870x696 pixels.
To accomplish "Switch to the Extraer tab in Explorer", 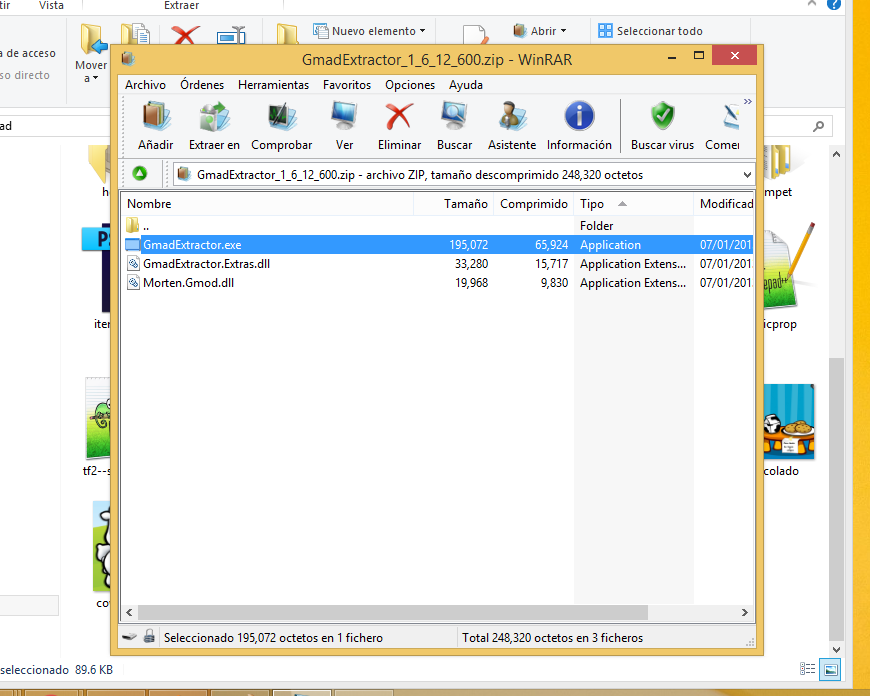I will click(181, 5).
